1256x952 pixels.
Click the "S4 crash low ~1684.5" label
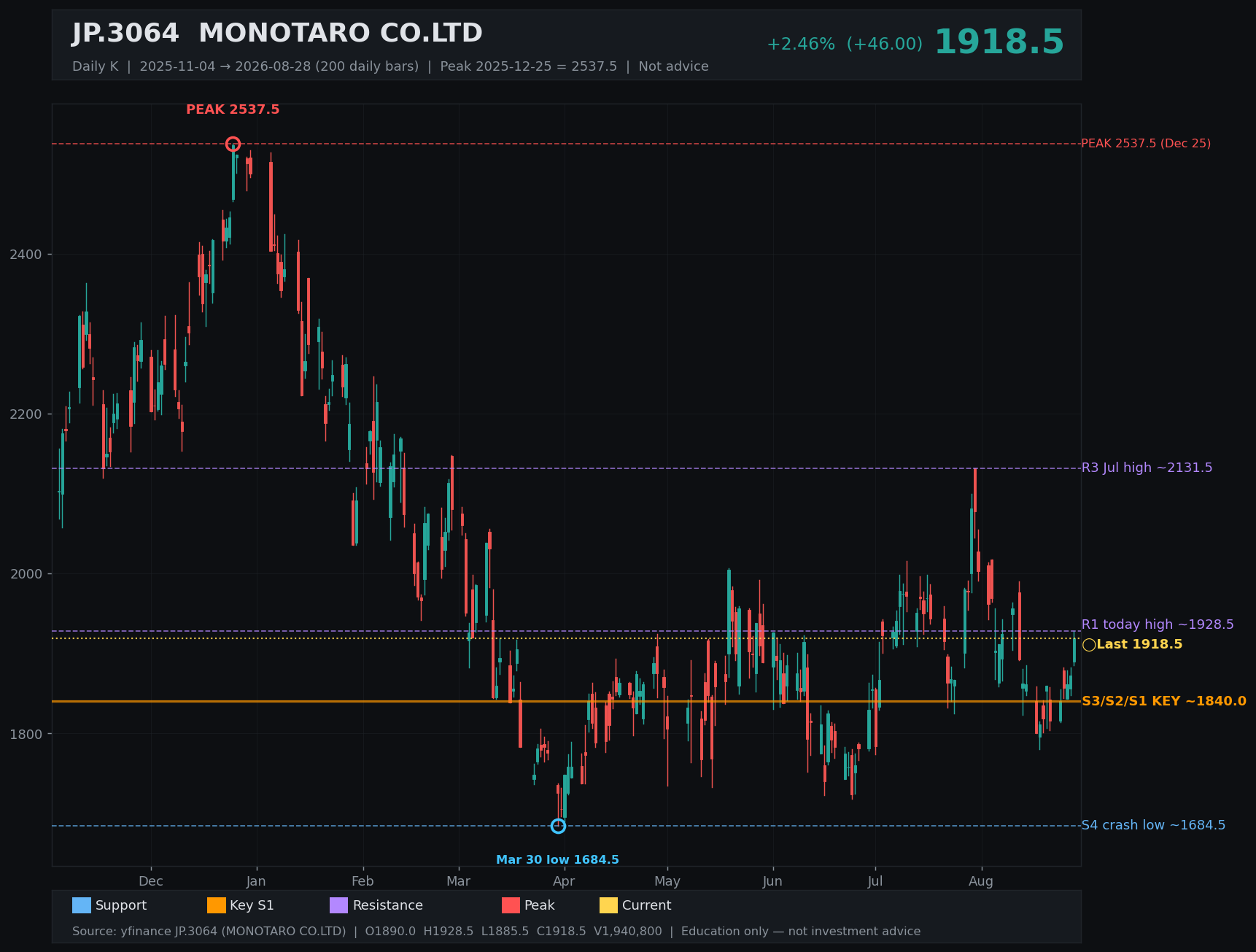1153,825
